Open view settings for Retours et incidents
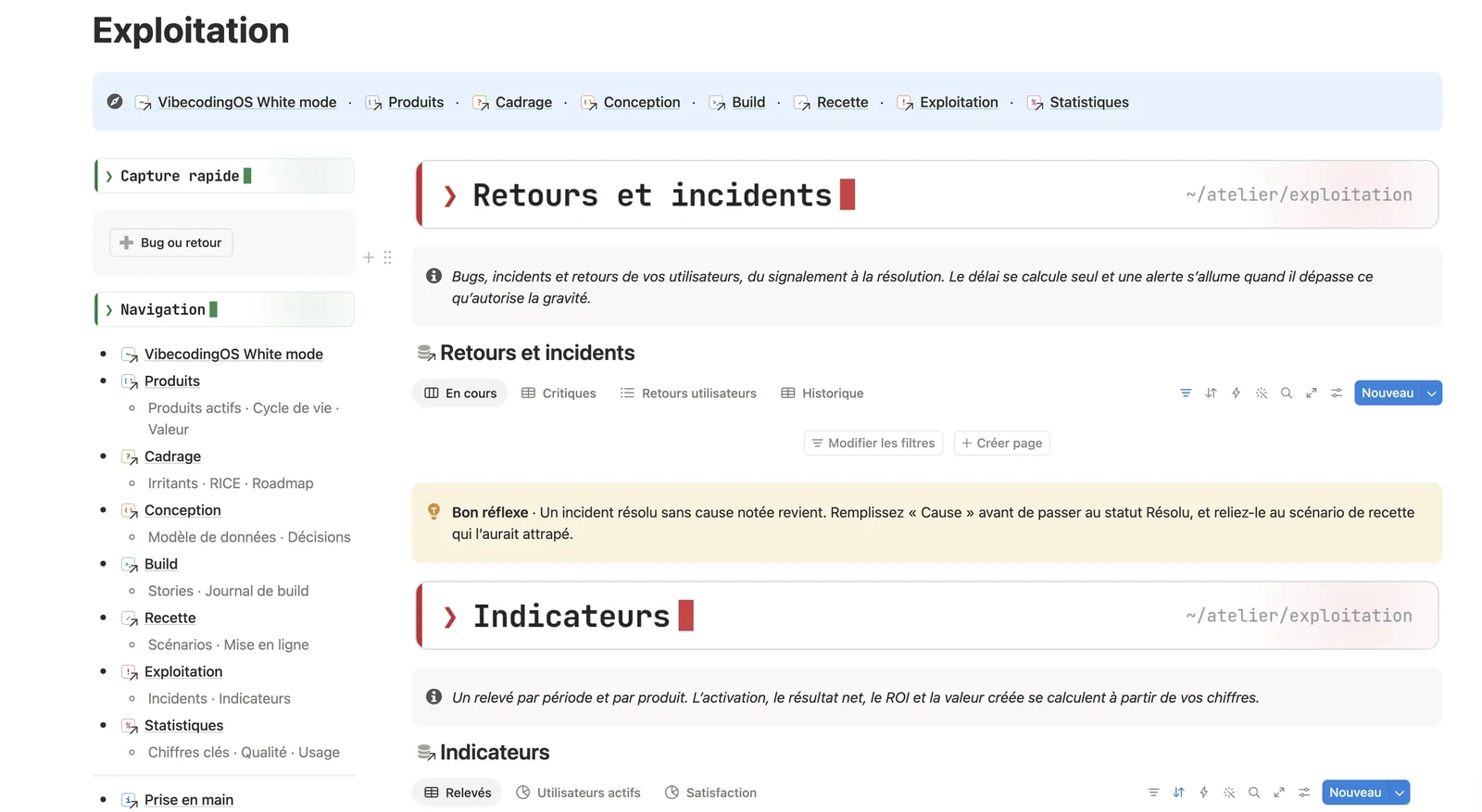The height and width of the screenshot is (812, 1482). (1337, 394)
